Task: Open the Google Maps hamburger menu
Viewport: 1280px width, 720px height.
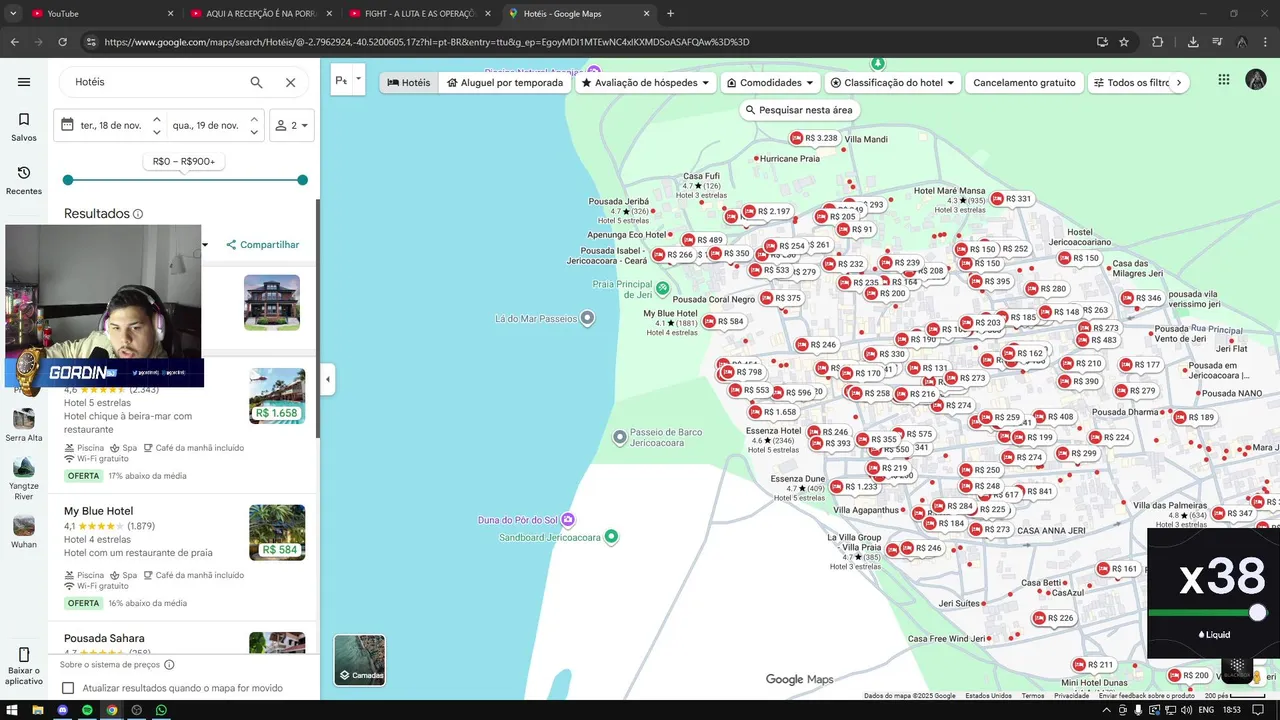Action: click(x=24, y=82)
